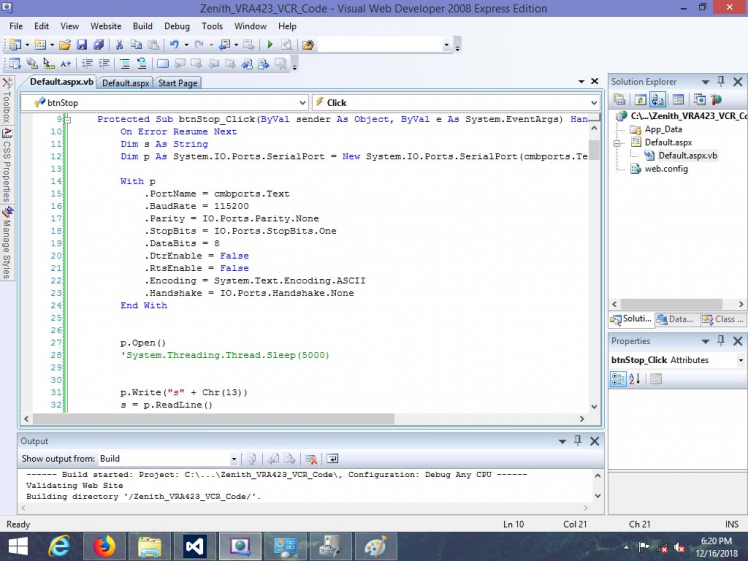Click the Save icon in toolbar
Screen dimensions: 748x561
82,45
